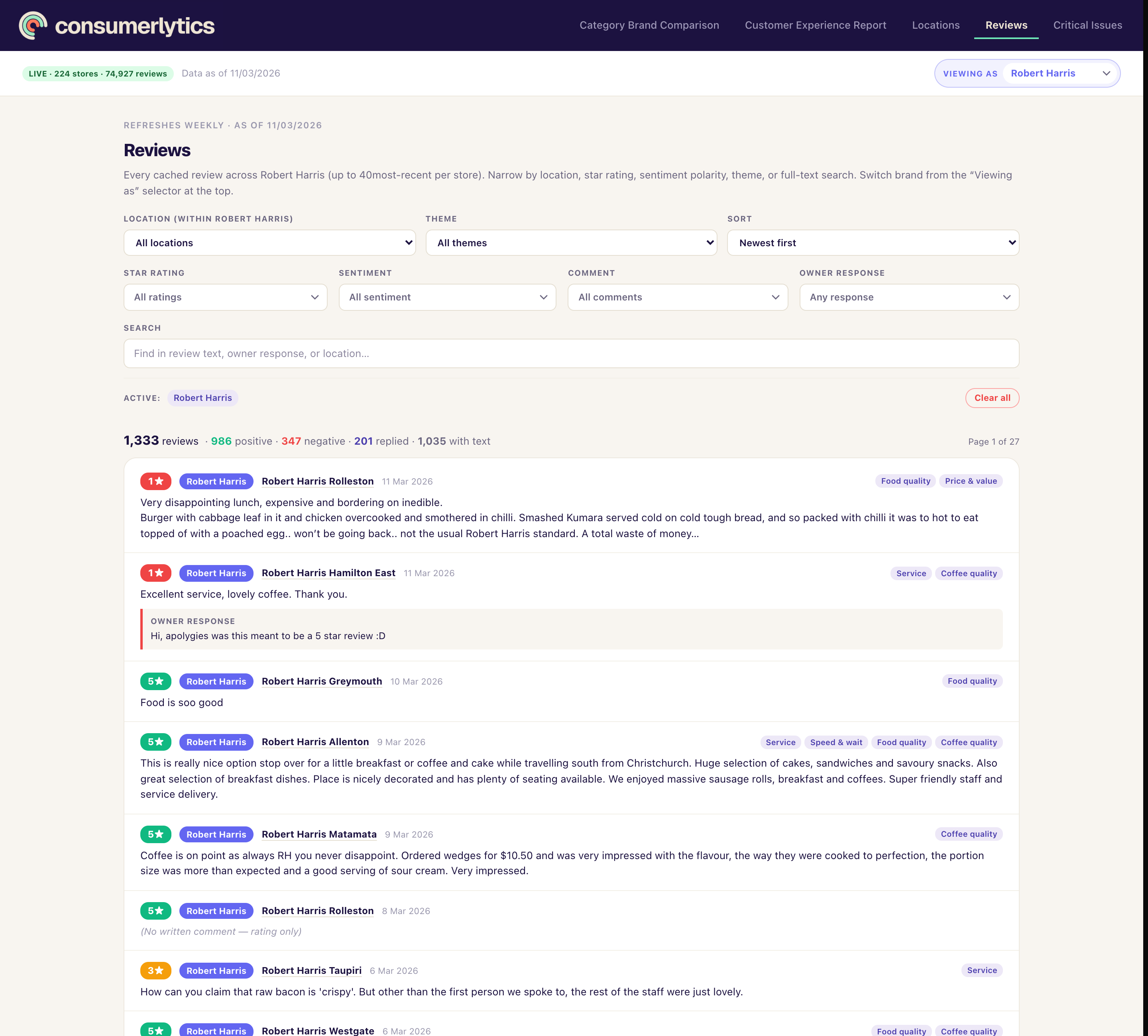Open Robert Harris Greymouth location link
Screen dimensions: 1148x1036
(322, 681)
